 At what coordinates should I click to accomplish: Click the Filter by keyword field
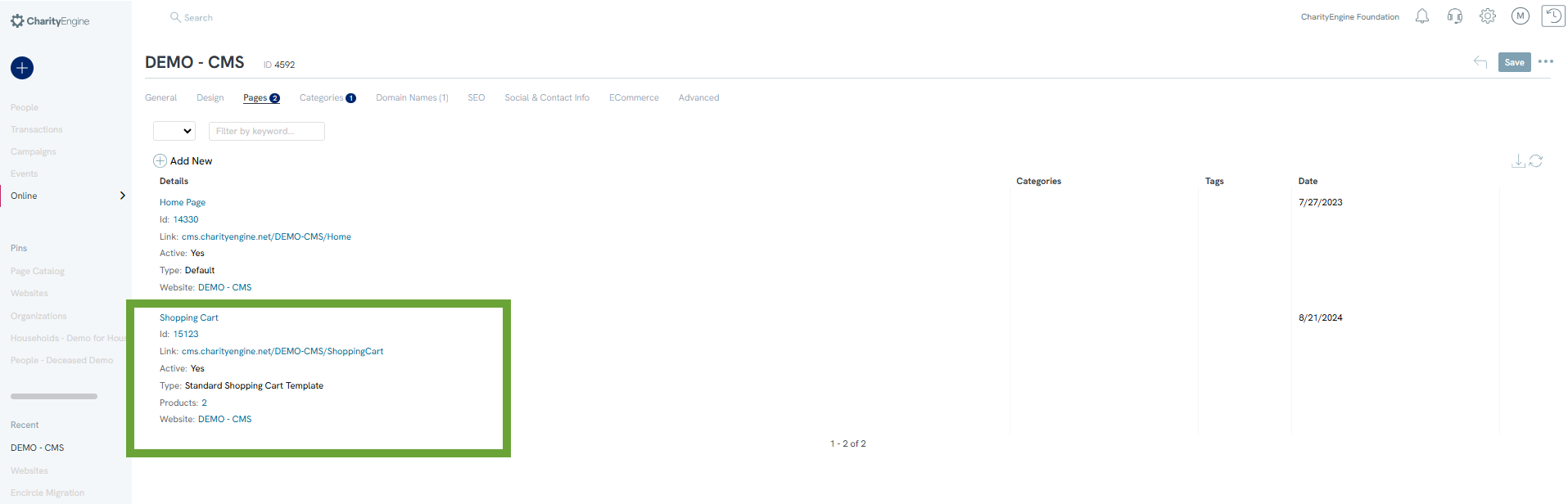pyautogui.click(x=267, y=131)
